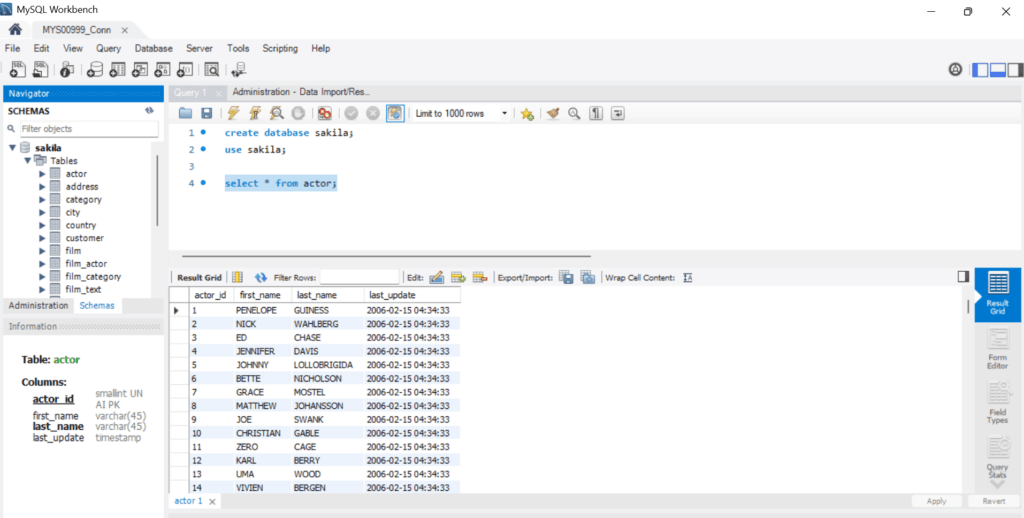The image size is (1024, 518).
Task: Search table data toolbar icon
Action: pos(212,69)
